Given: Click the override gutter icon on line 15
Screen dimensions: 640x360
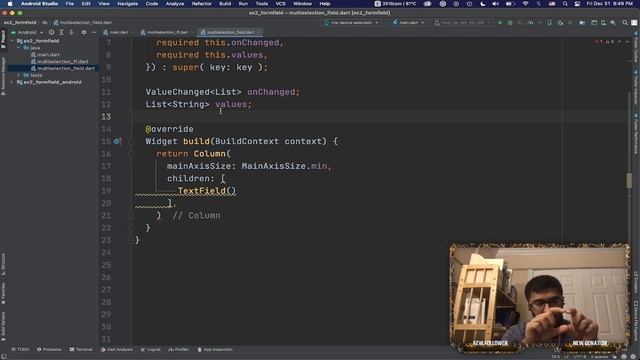Looking at the screenshot, I should [x=117, y=141].
